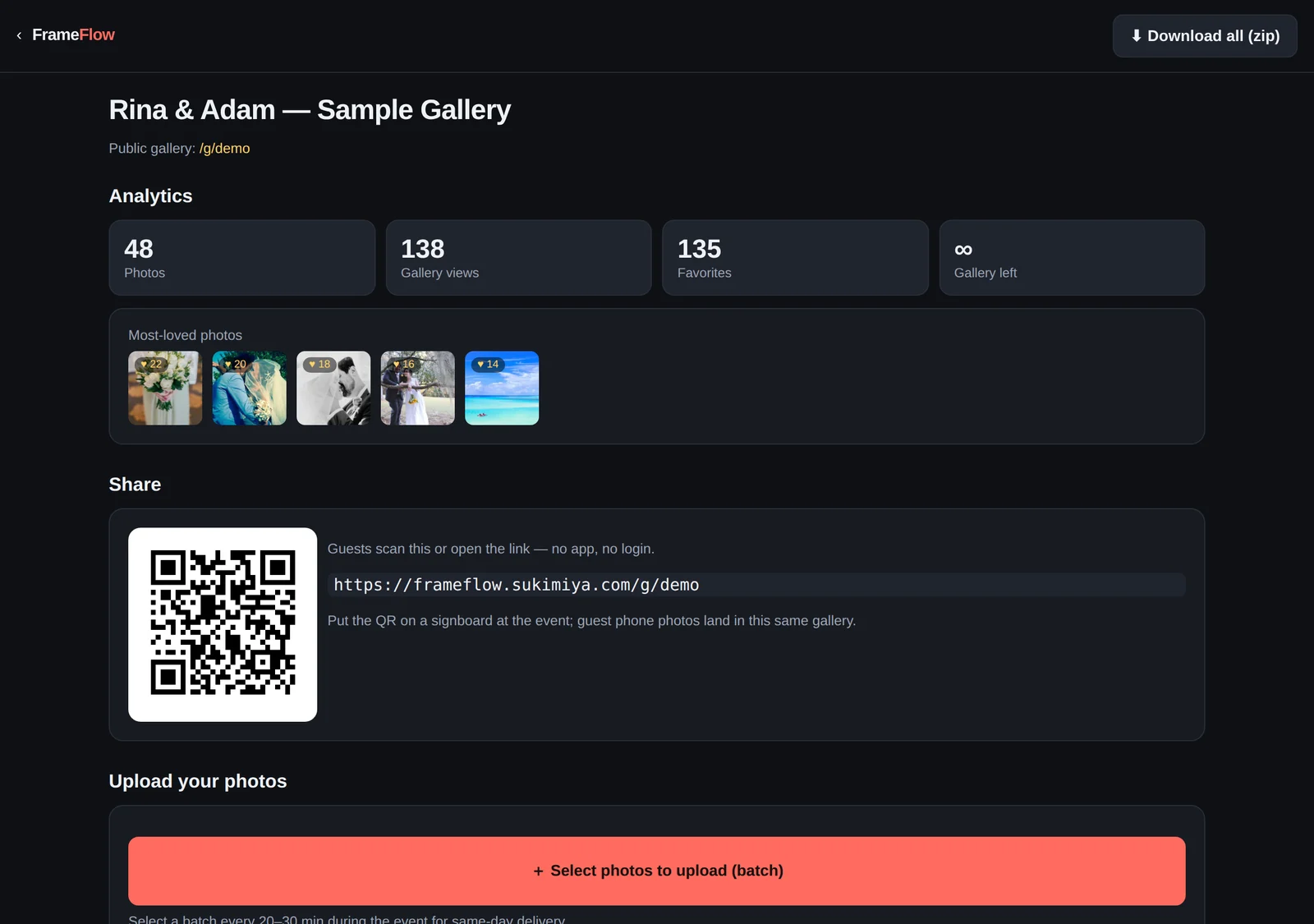Open the beach photo with 14 hearts
Screen dimensions: 1314x924
(x=502, y=388)
